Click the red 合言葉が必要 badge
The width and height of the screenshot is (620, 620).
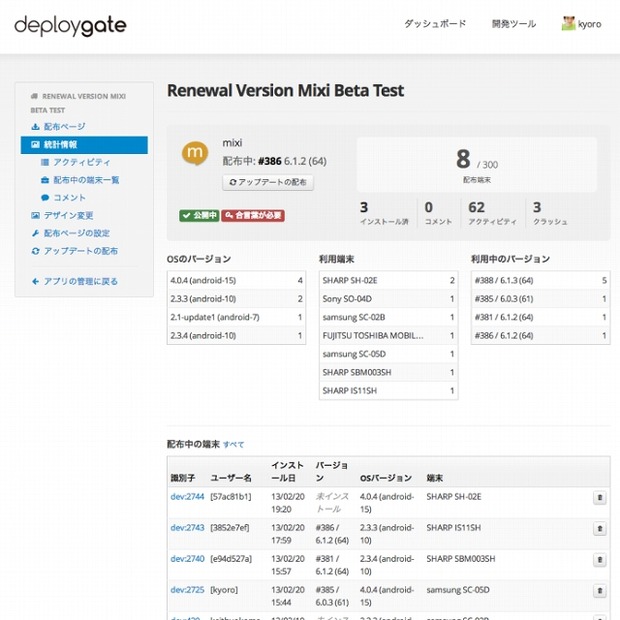pos(253,215)
